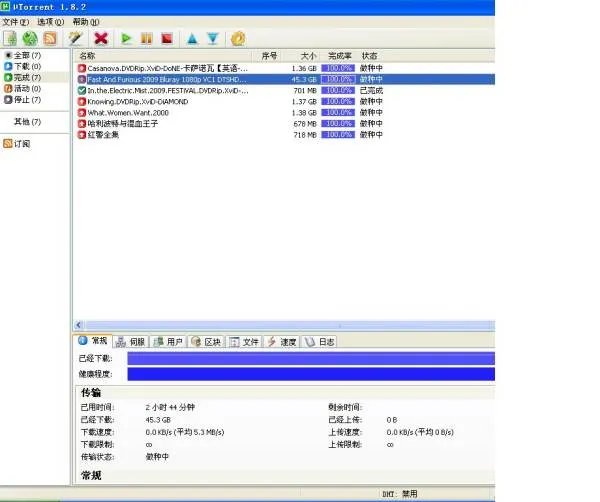Switch to the 伺服 trackers tab

pos(130,342)
